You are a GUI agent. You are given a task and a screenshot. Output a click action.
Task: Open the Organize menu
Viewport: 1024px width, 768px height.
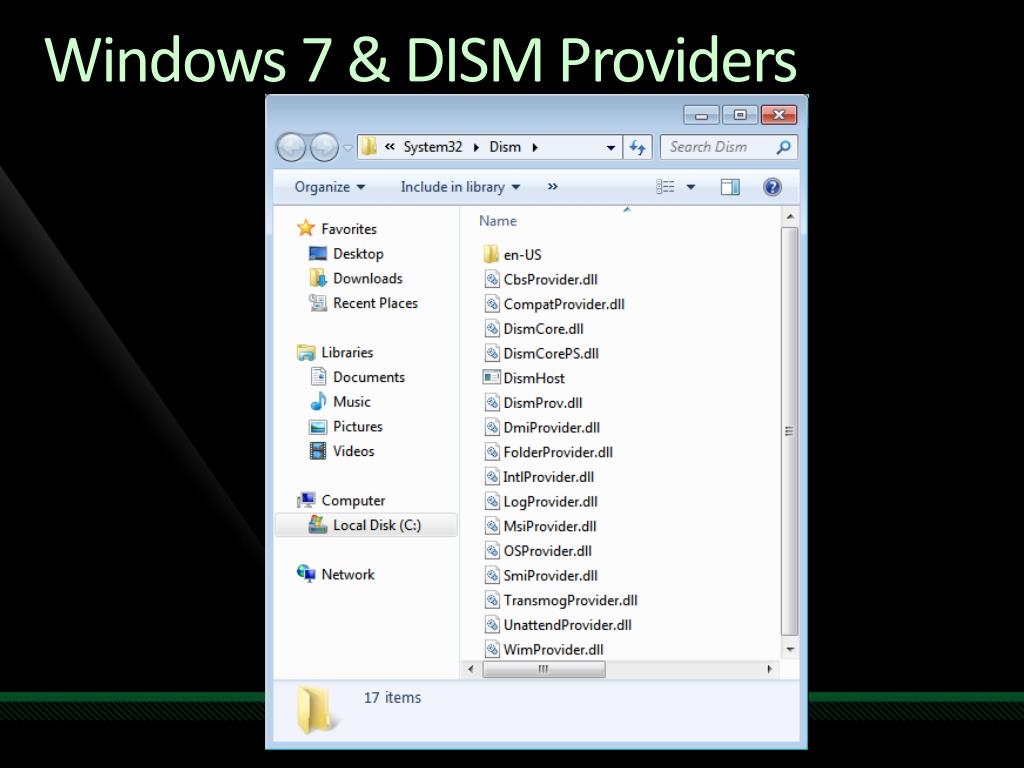coord(330,187)
